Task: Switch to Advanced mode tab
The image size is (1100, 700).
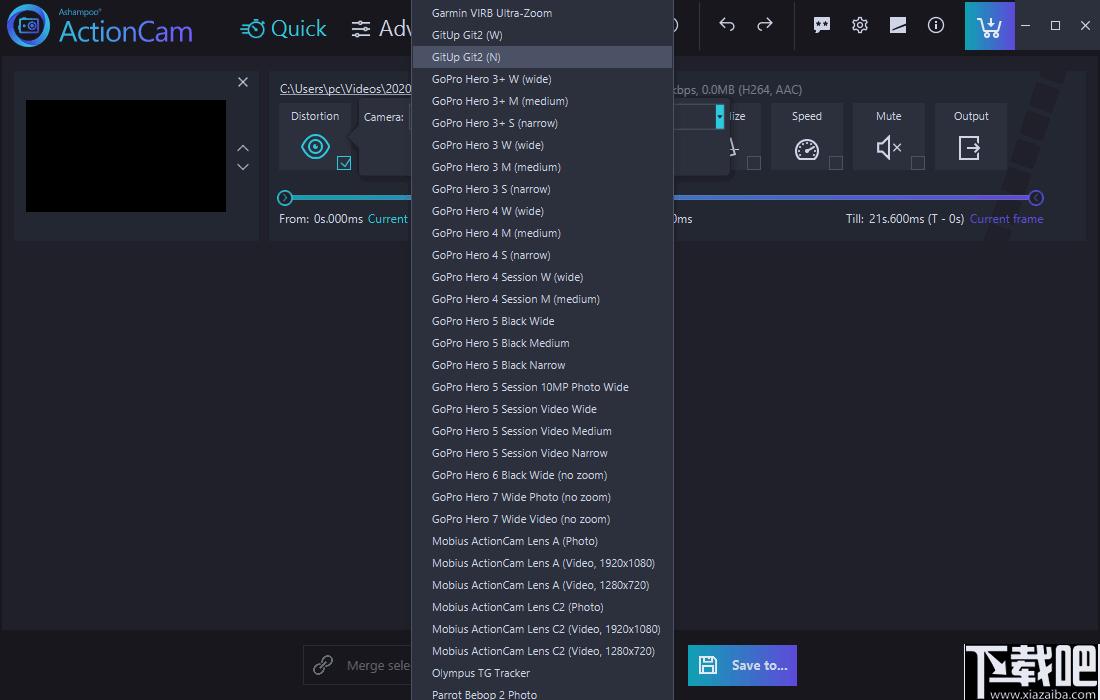Action: click(382, 28)
